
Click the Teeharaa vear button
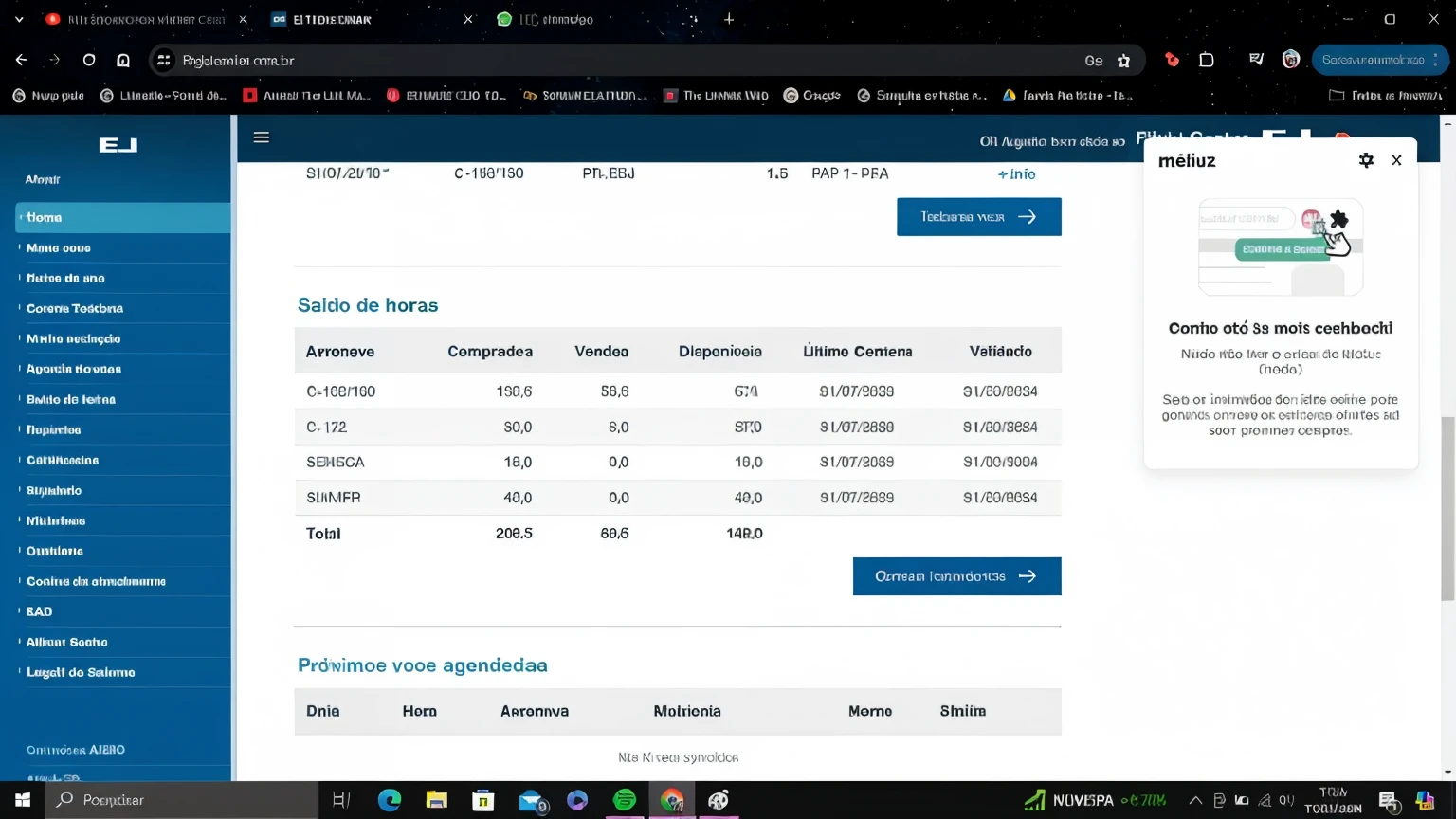979,217
